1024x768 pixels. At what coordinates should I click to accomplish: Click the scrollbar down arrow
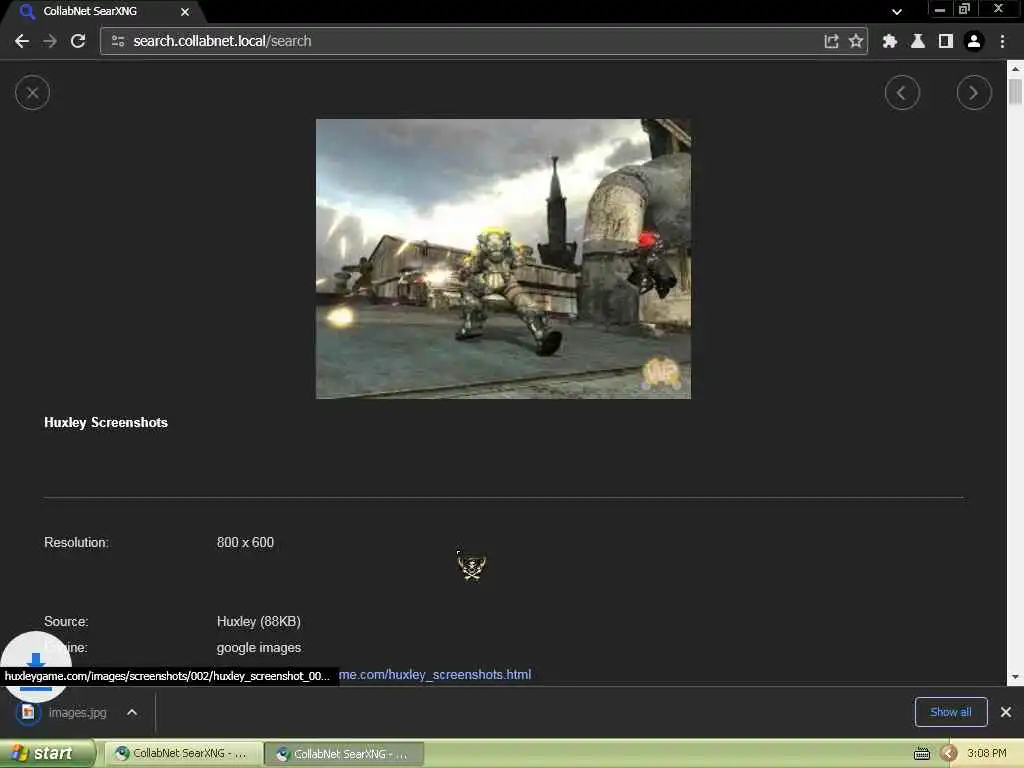[1015, 677]
